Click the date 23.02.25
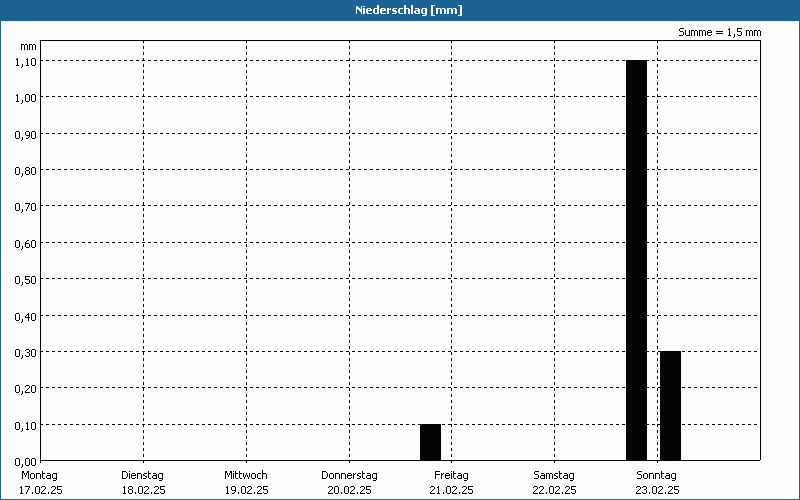Screen dimensions: 800x500 point(657,490)
